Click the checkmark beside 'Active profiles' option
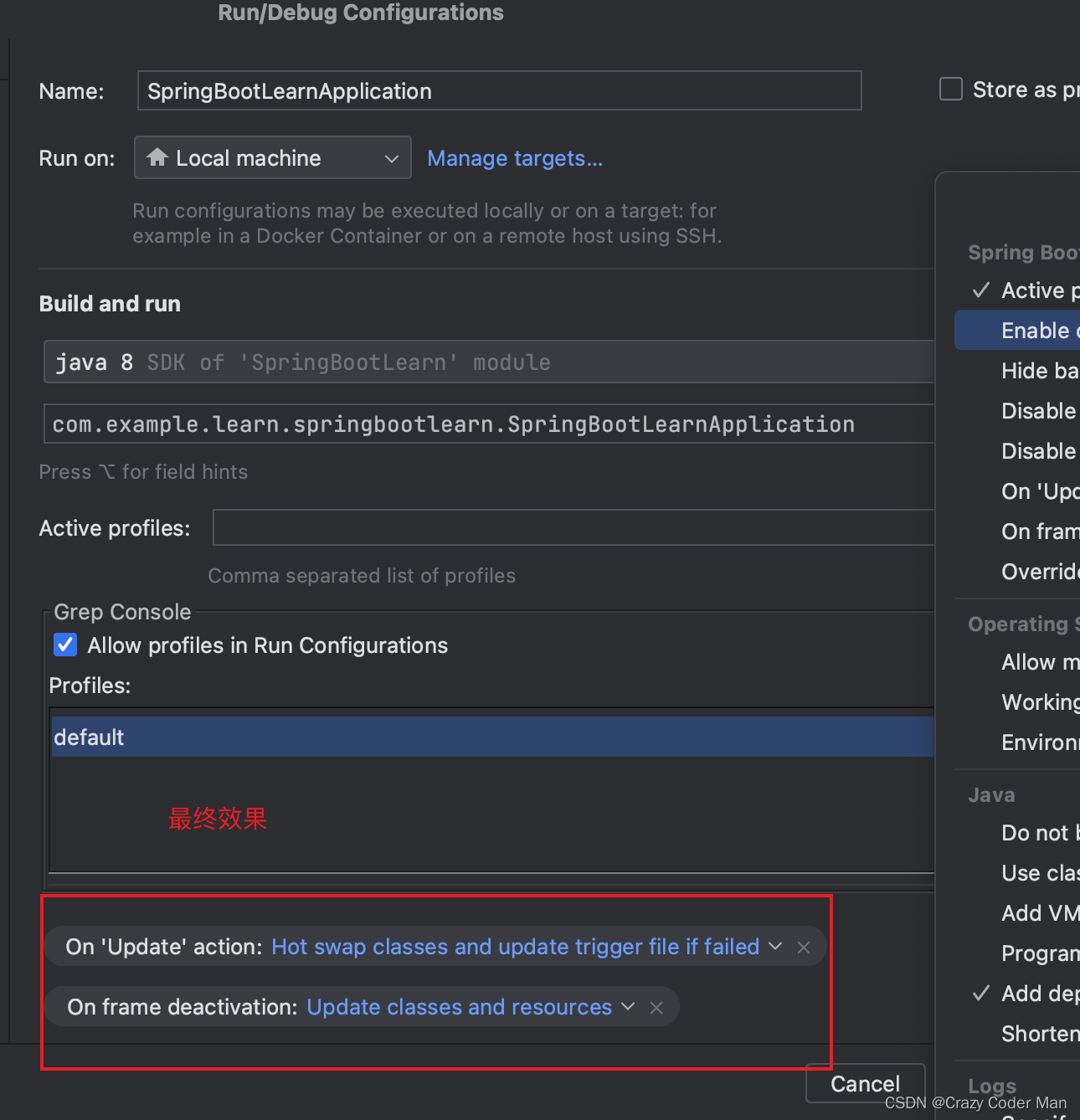The width and height of the screenshot is (1080, 1120). click(980, 290)
